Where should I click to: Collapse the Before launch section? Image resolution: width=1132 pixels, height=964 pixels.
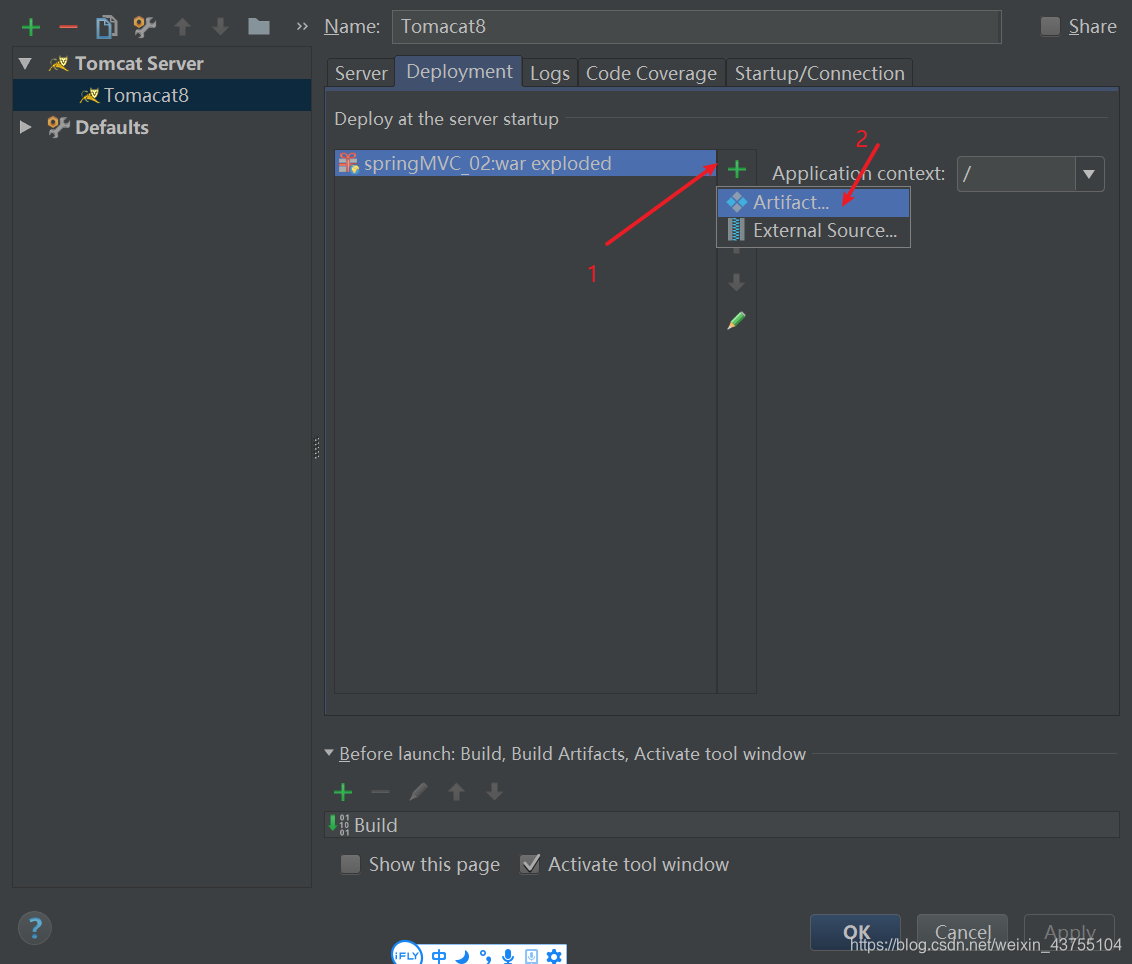point(329,752)
